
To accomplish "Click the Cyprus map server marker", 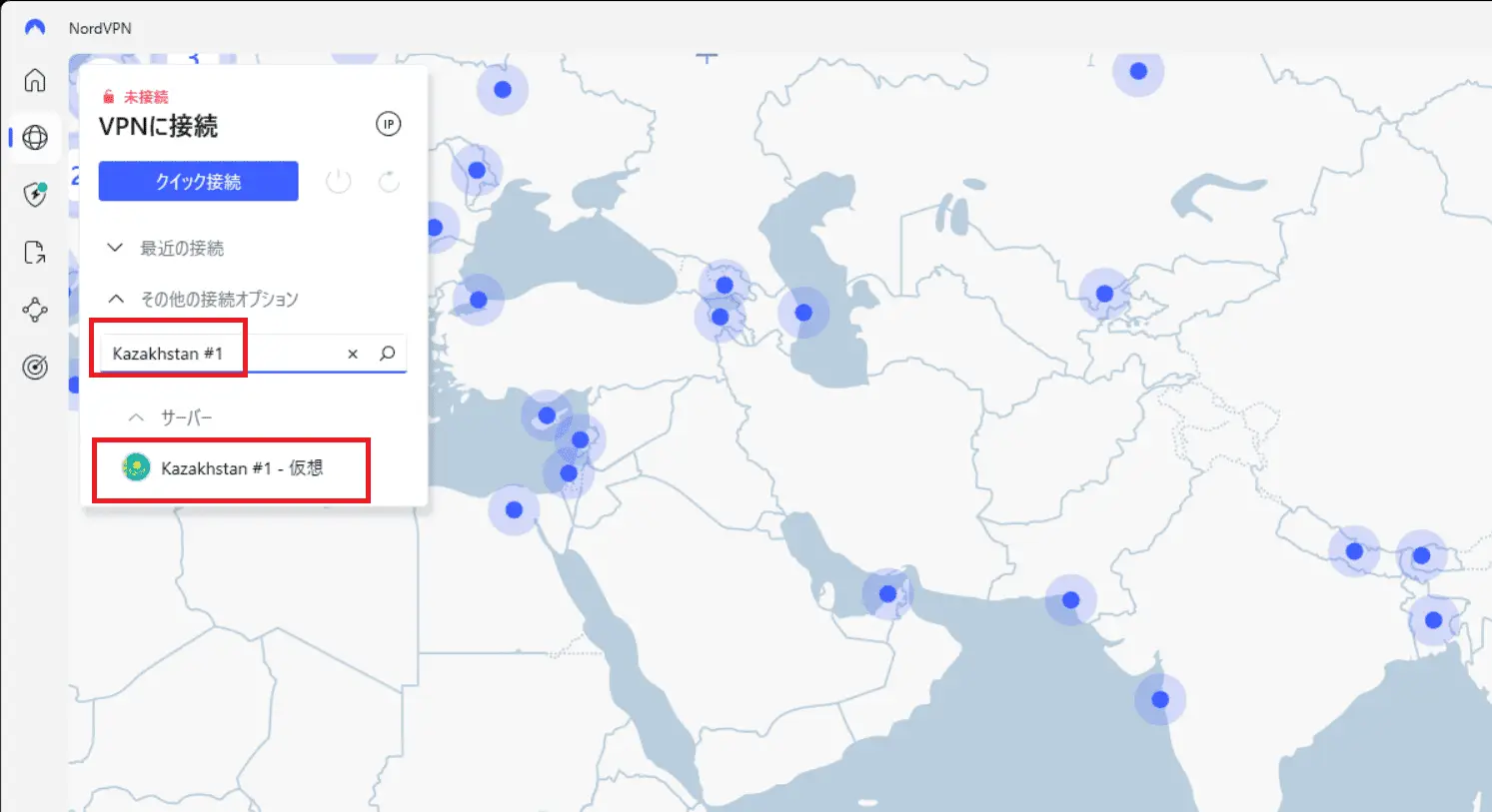I will (x=547, y=415).
